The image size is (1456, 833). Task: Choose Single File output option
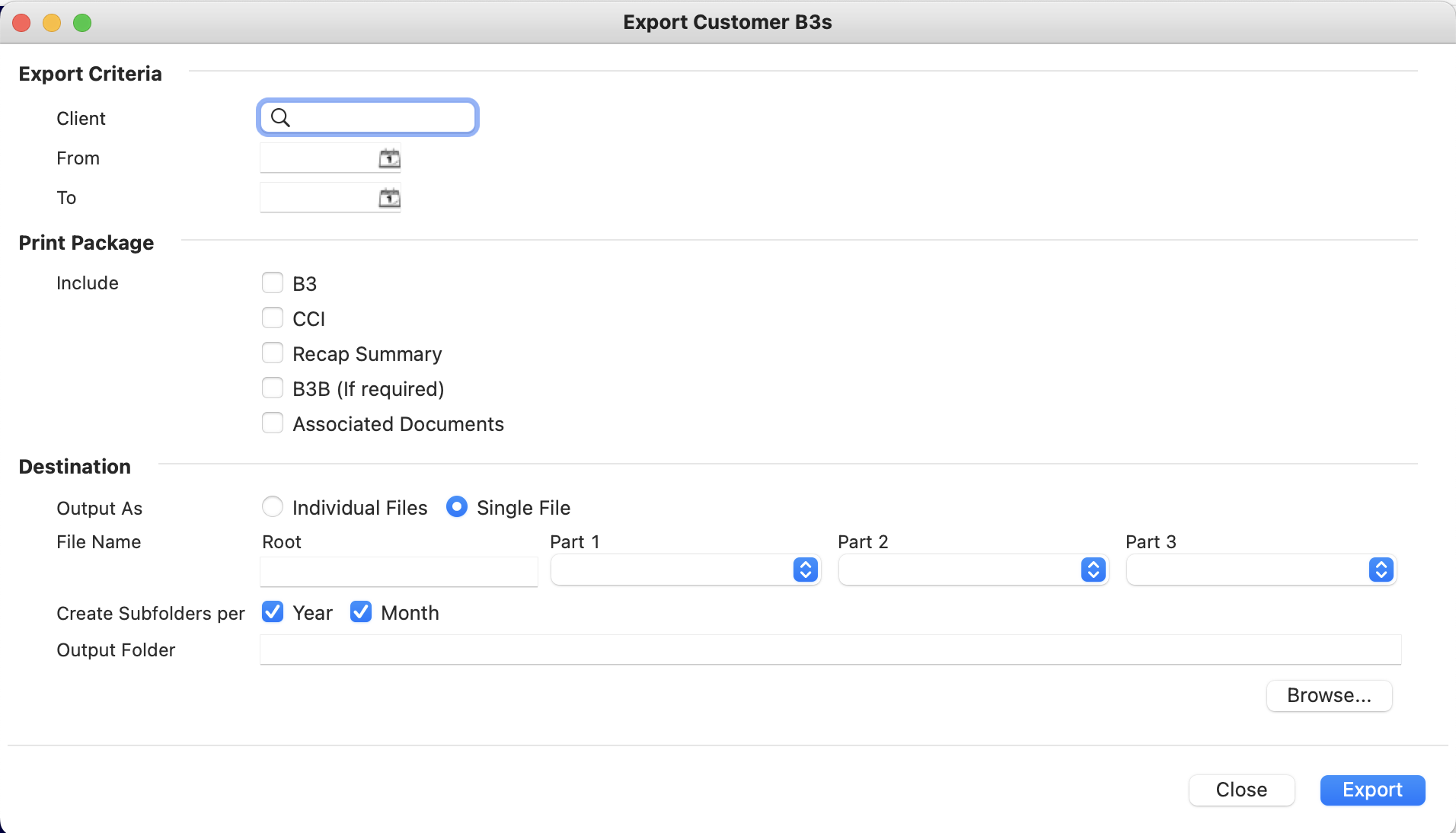pyautogui.click(x=457, y=507)
